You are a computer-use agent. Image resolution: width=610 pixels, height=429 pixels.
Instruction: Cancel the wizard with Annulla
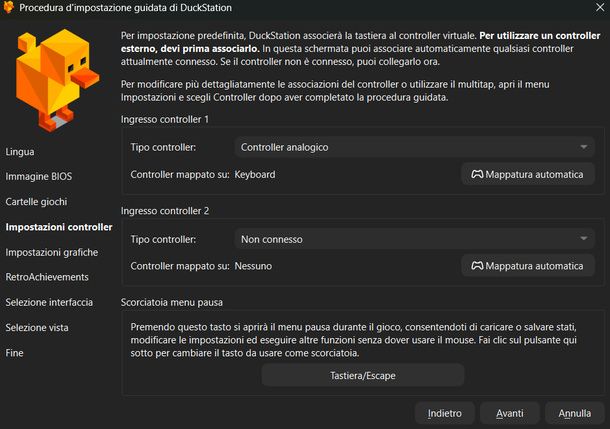coord(575,413)
